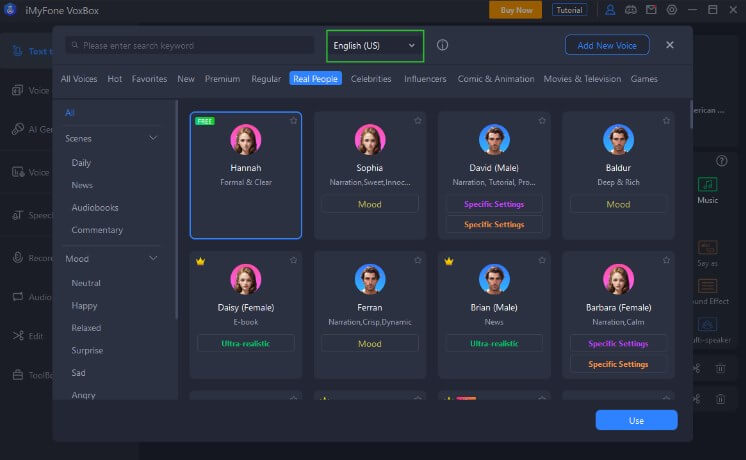Open the Discord community icon

coord(630,10)
